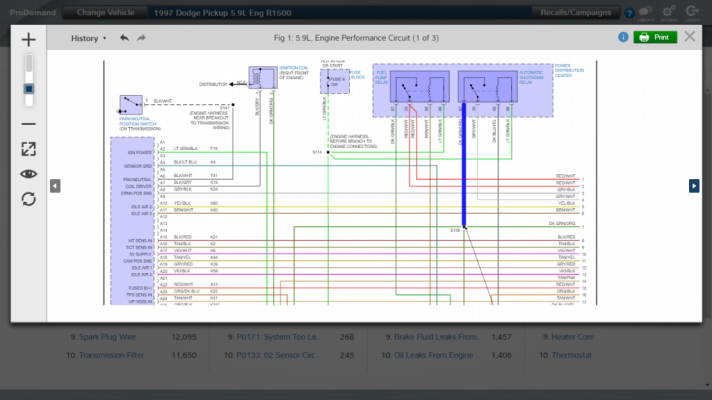This screenshot has width=712, height=400.
Task: Click the help question mark icon
Action: (x=629, y=13)
